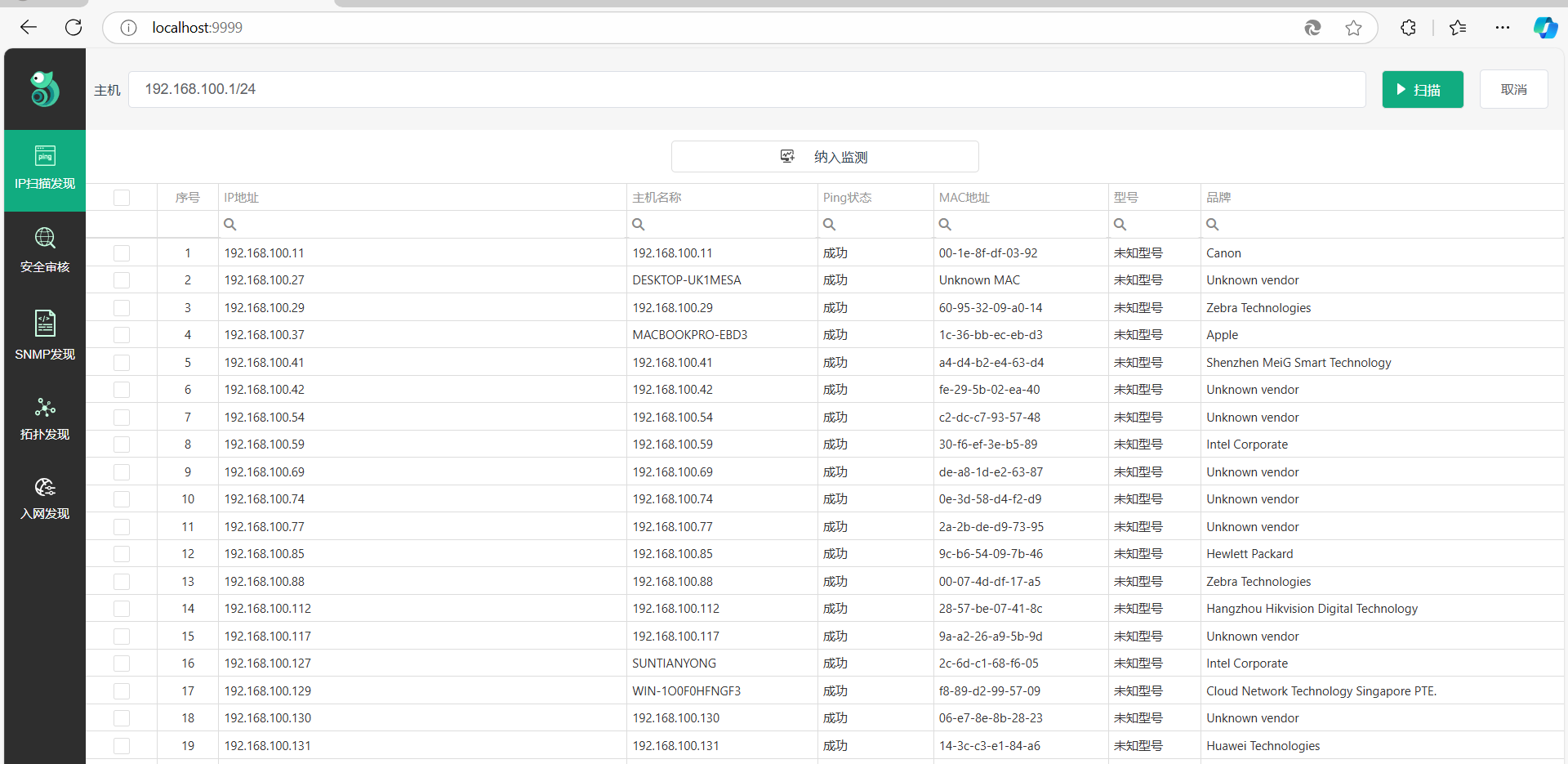Click the 纳入监测 button
Screen dimensions: 1568x764
click(825, 157)
